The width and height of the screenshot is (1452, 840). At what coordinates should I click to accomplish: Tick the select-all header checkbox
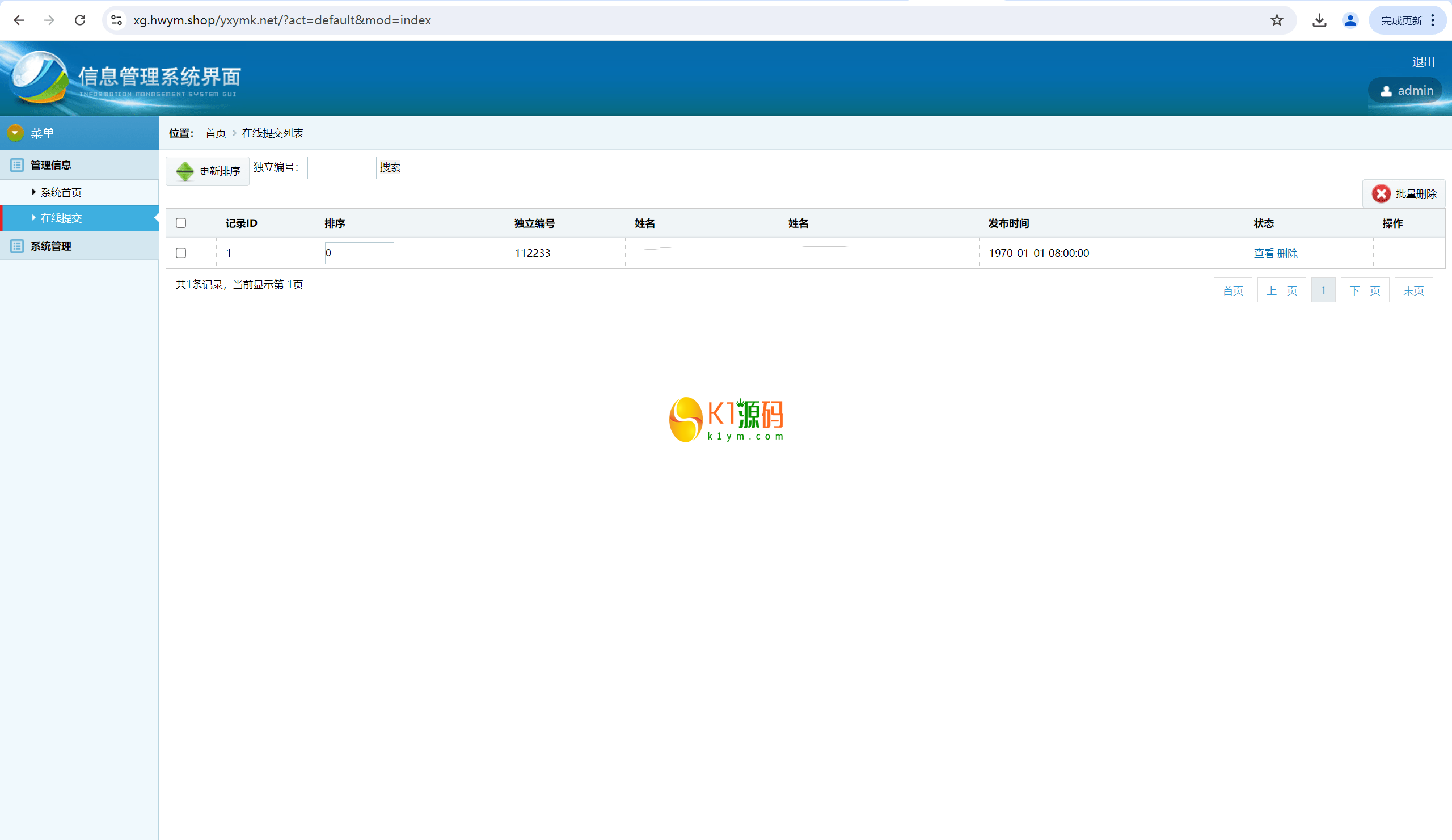click(181, 223)
